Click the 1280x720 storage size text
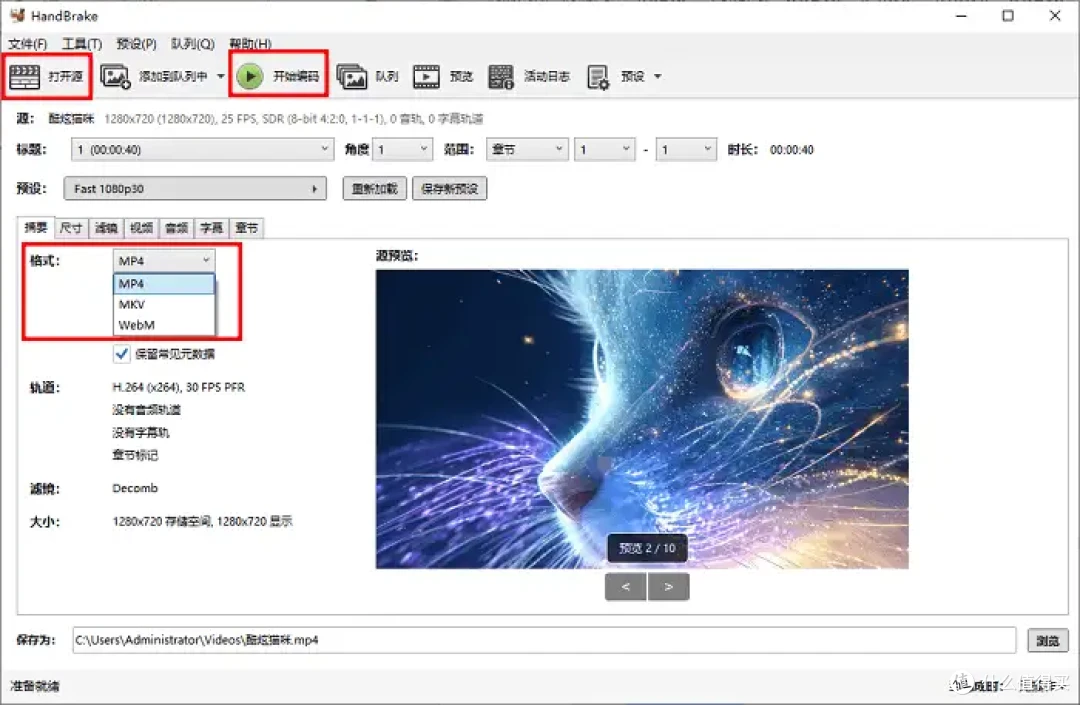This screenshot has width=1080, height=705. [202, 521]
